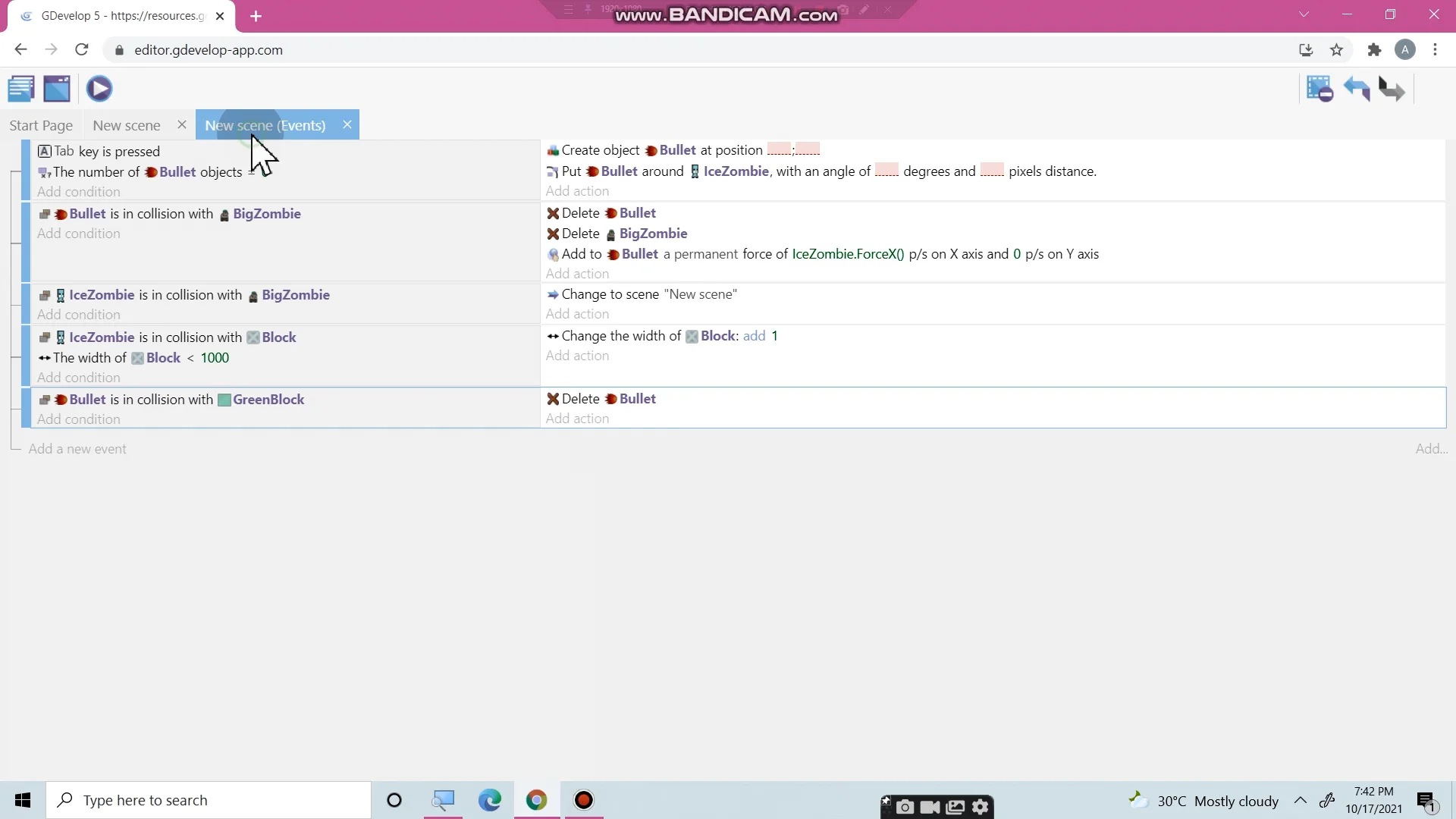Close the New scene tab
1456x819 pixels.
(x=182, y=124)
